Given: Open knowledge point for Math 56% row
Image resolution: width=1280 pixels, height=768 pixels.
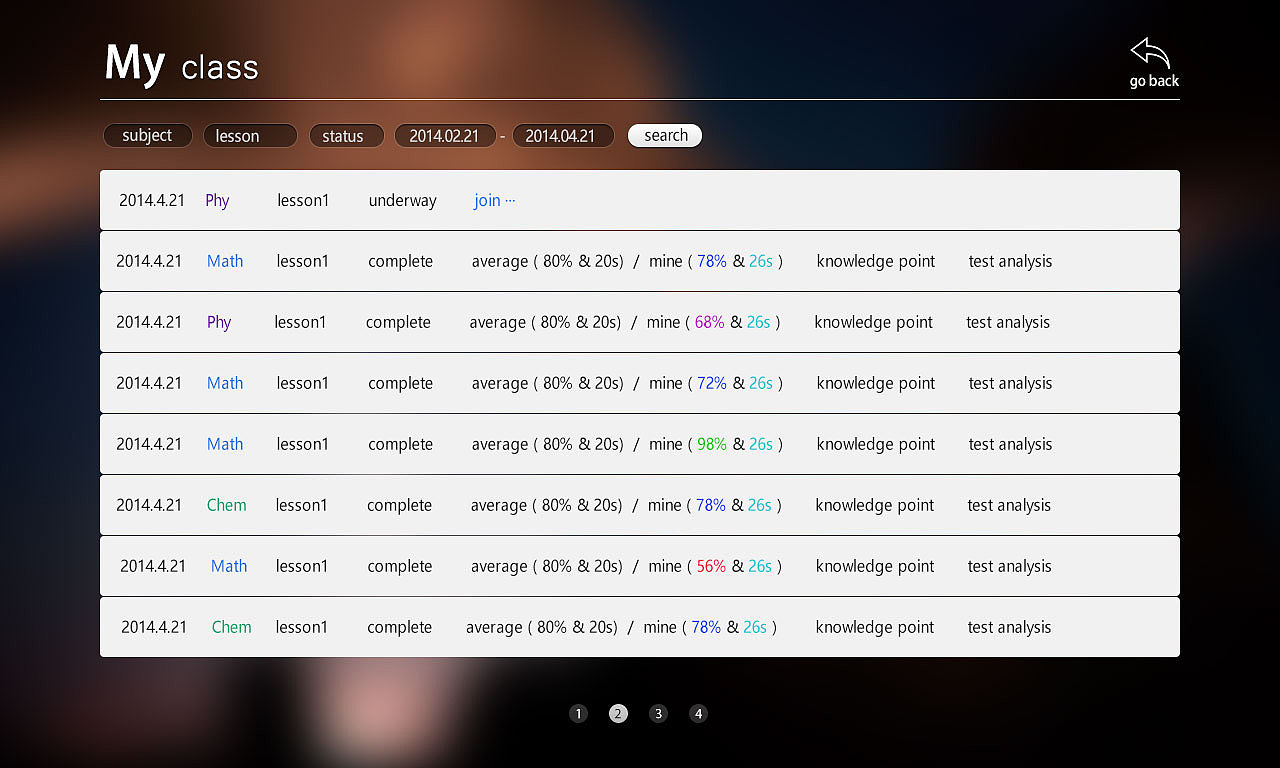Looking at the screenshot, I should point(875,567).
